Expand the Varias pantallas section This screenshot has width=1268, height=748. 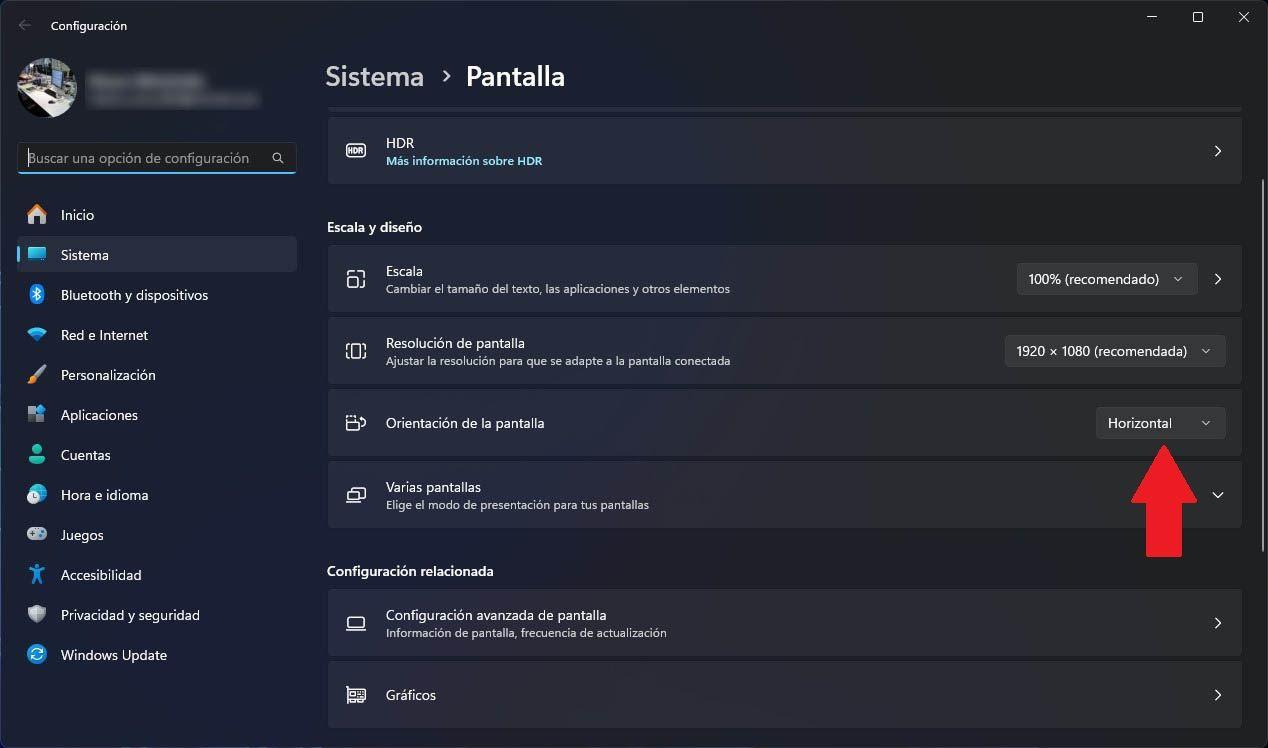(1217, 495)
